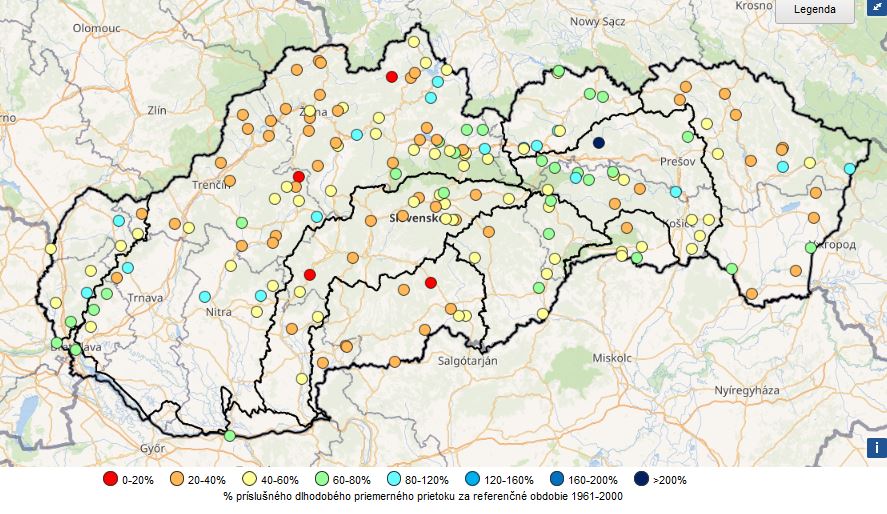Select cyan marker at far eastern border
Viewport: 887px width, 514px height.
tap(849, 169)
